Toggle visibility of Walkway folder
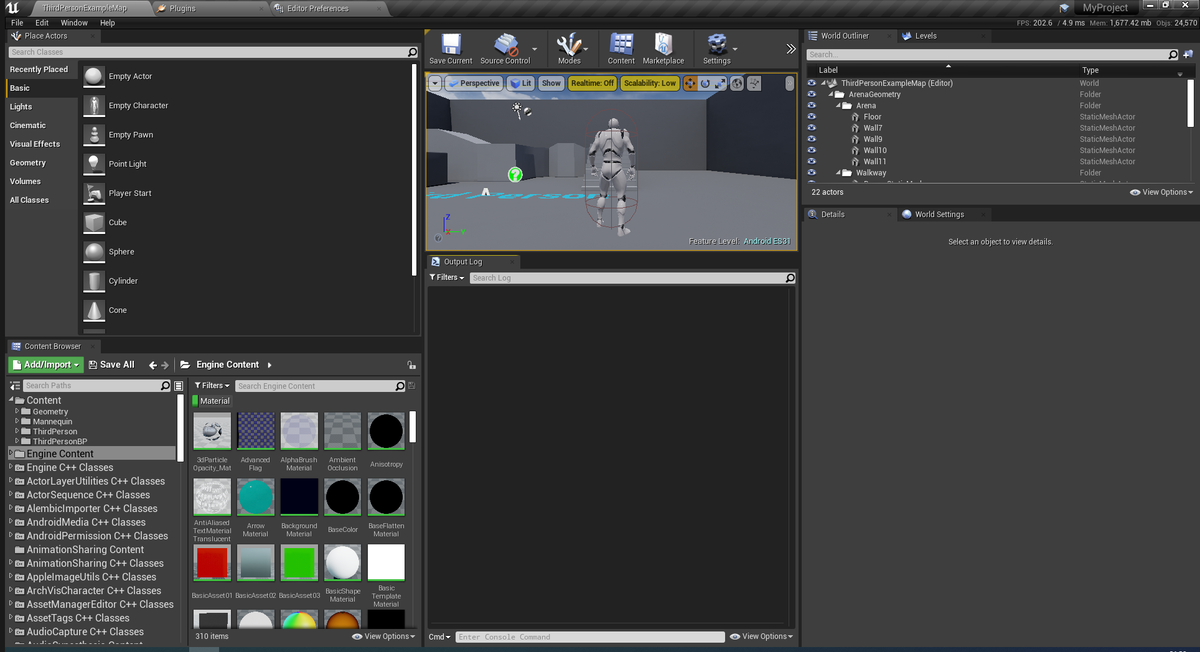This screenshot has width=1200, height=652. point(811,172)
